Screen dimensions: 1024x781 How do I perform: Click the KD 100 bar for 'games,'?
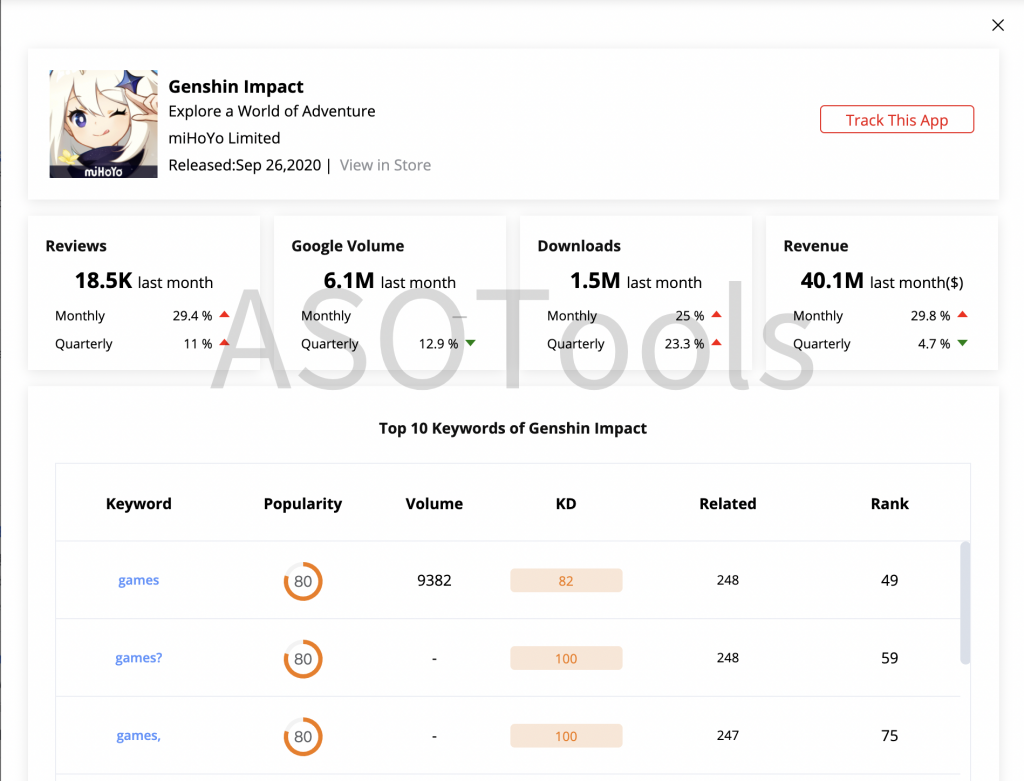[x=566, y=736]
